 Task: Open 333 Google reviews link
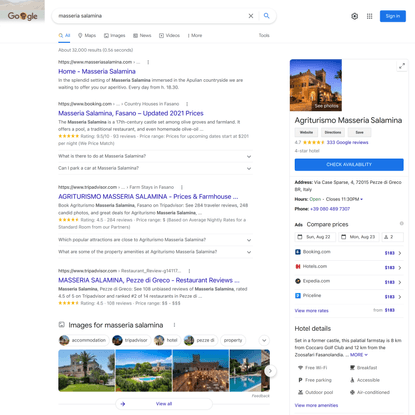347,142
